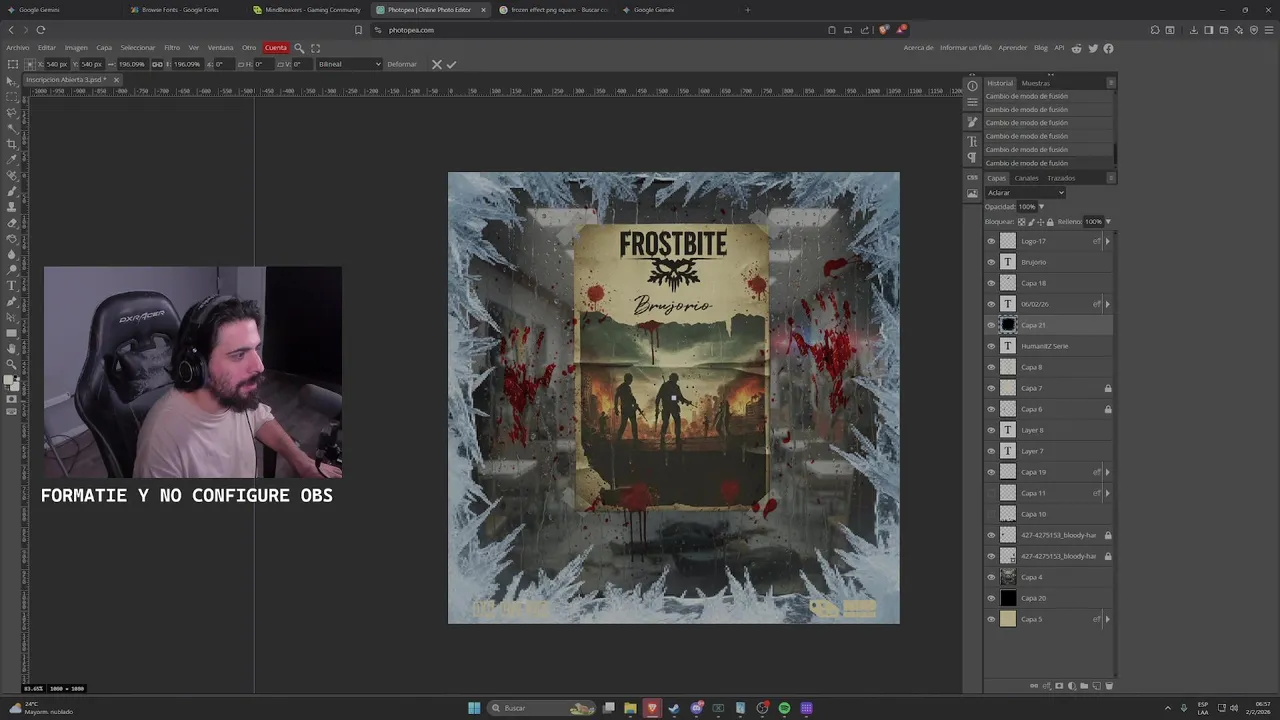1280x720 pixels.
Task: Select the Clone Stamp tool
Action: click(12, 207)
